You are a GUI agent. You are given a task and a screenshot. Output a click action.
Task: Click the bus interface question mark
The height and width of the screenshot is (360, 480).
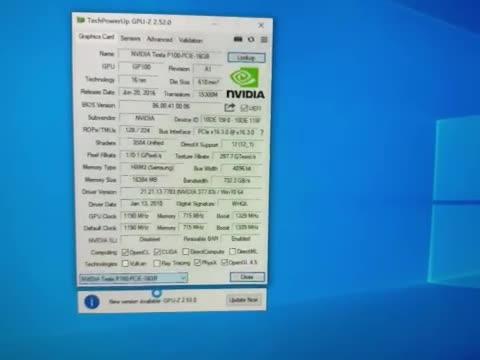262,132
